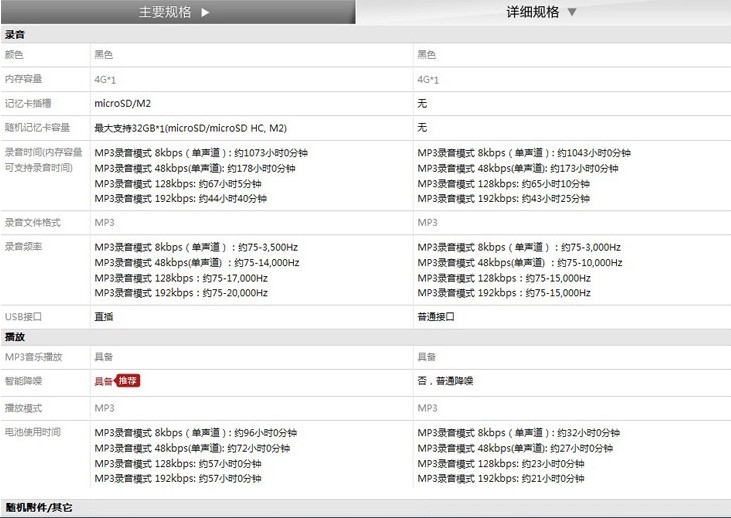
Task: Click the 直插 USB接口 value
Action: (x=103, y=316)
